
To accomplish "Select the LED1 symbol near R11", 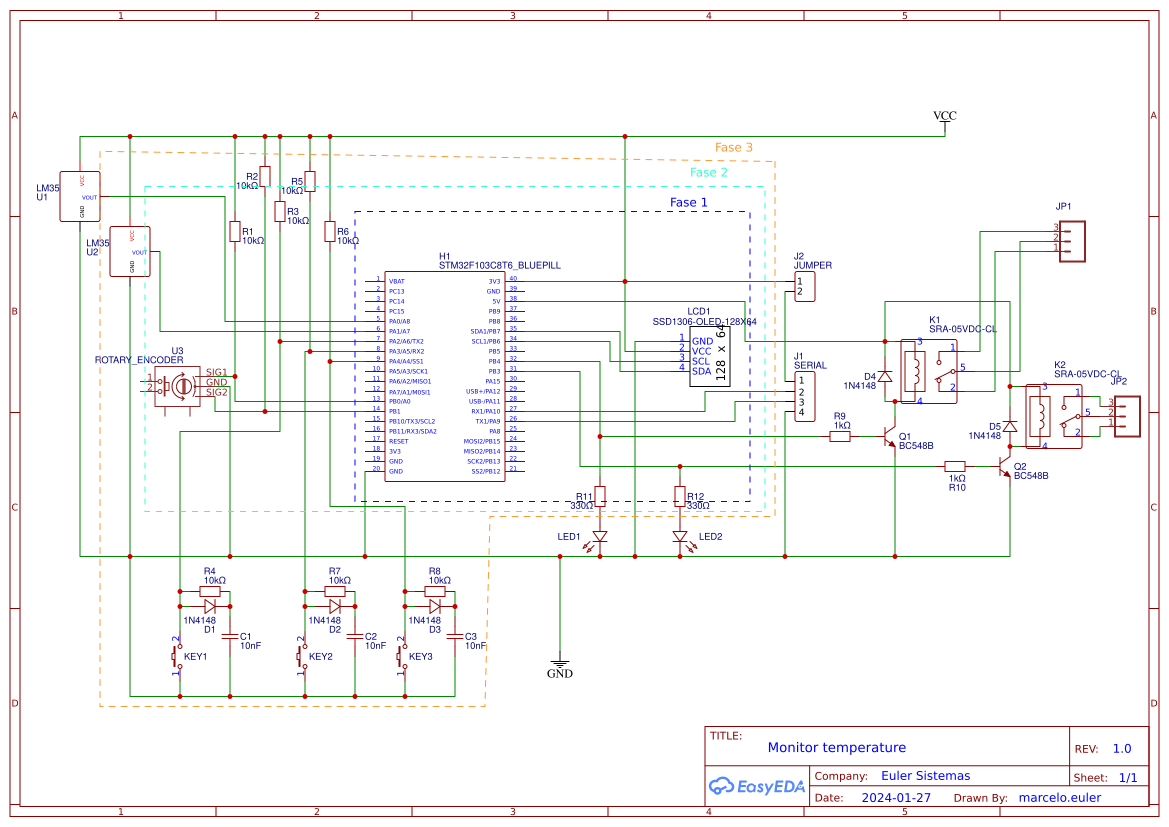I will 598,538.
